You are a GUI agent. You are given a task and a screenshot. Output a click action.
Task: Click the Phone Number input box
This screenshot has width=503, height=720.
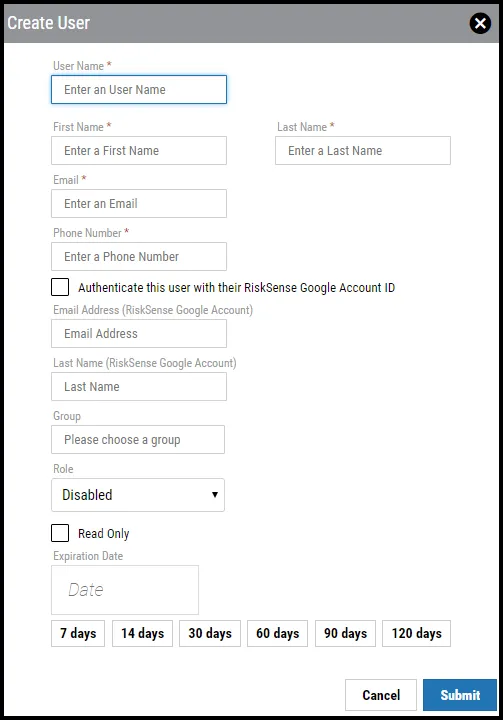139,256
